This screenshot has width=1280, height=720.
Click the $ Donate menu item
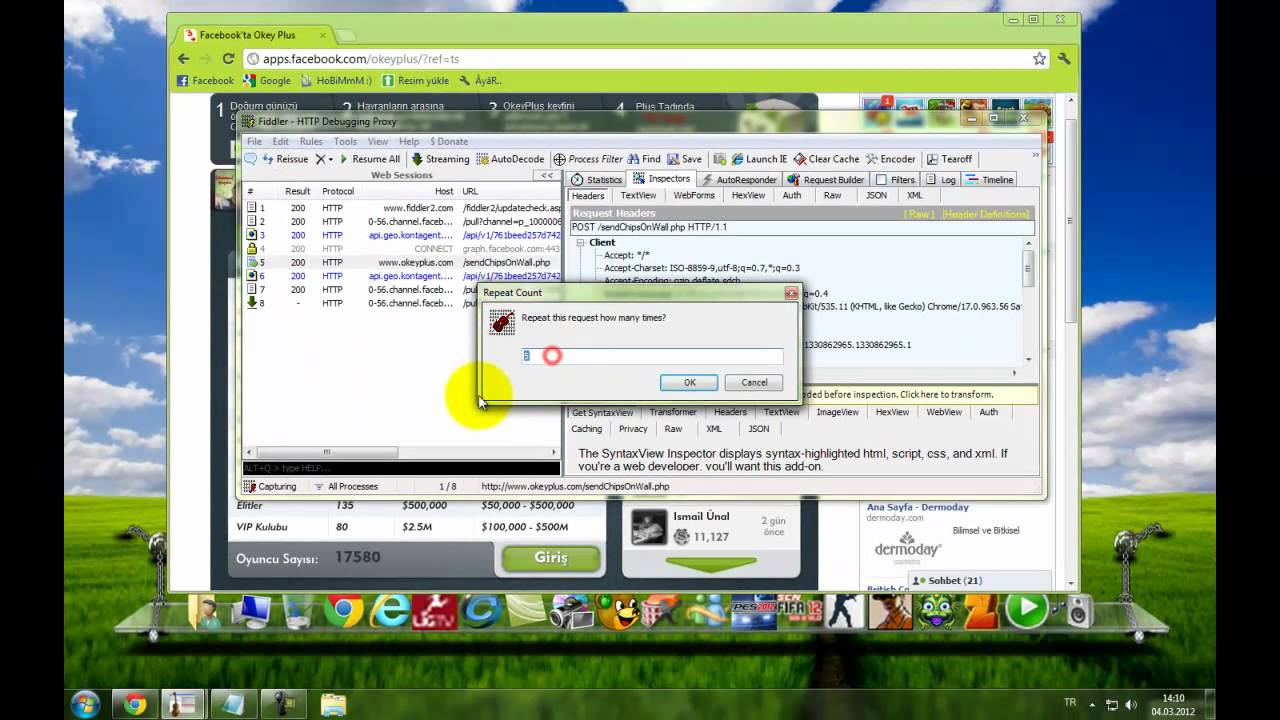point(449,142)
